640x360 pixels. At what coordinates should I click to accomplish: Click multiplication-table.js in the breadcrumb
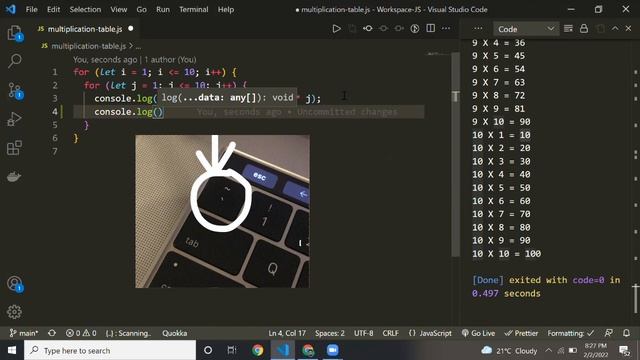[x=88, y=46]
